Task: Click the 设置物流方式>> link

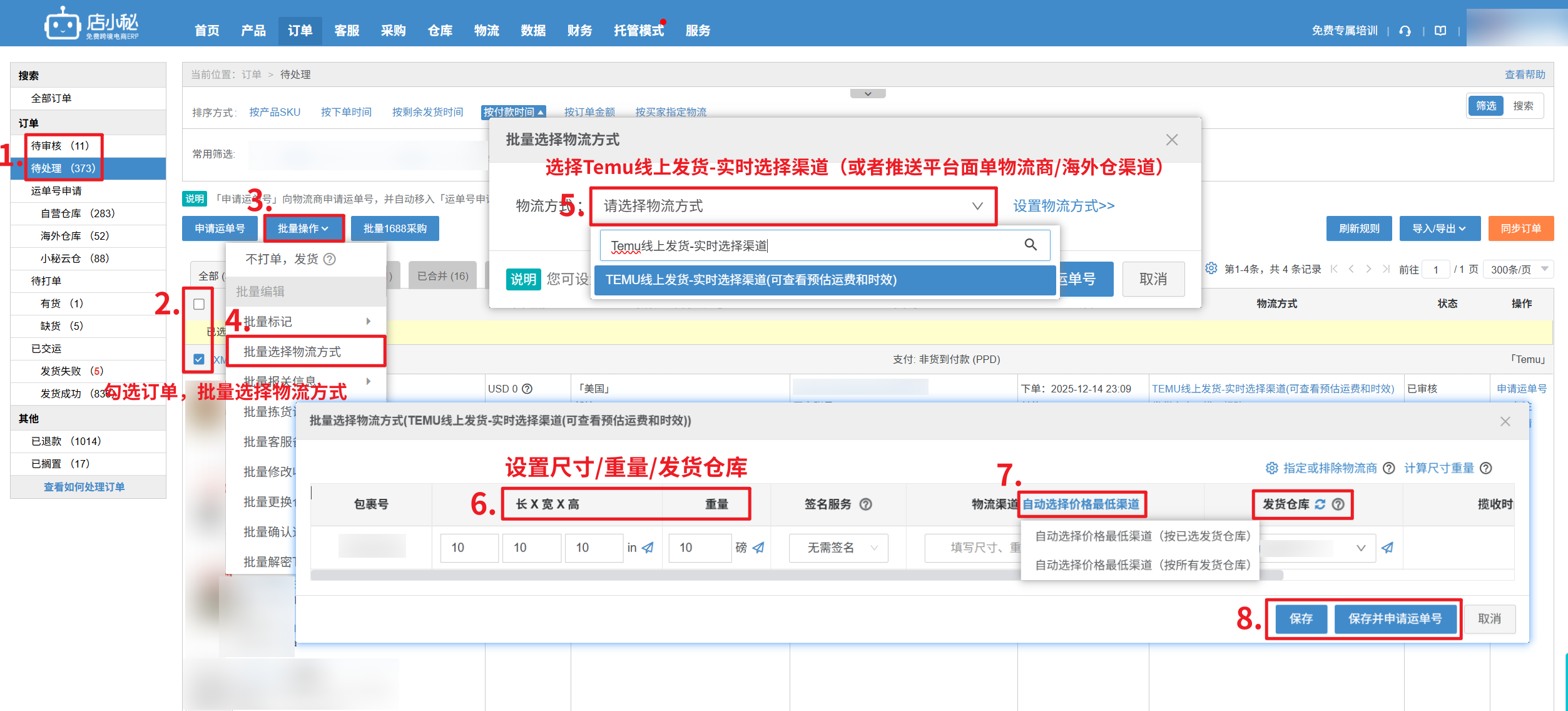Action: coord(1063,206)
